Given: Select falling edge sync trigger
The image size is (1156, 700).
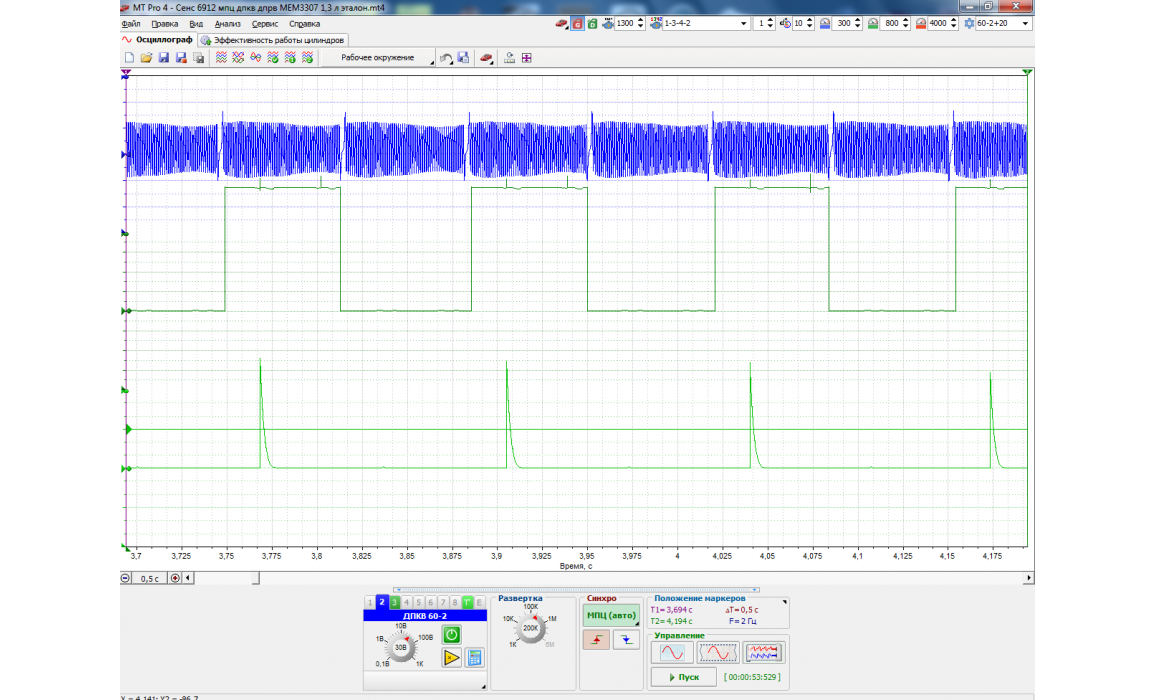Looking at the screenshot, I should [626, 641].
